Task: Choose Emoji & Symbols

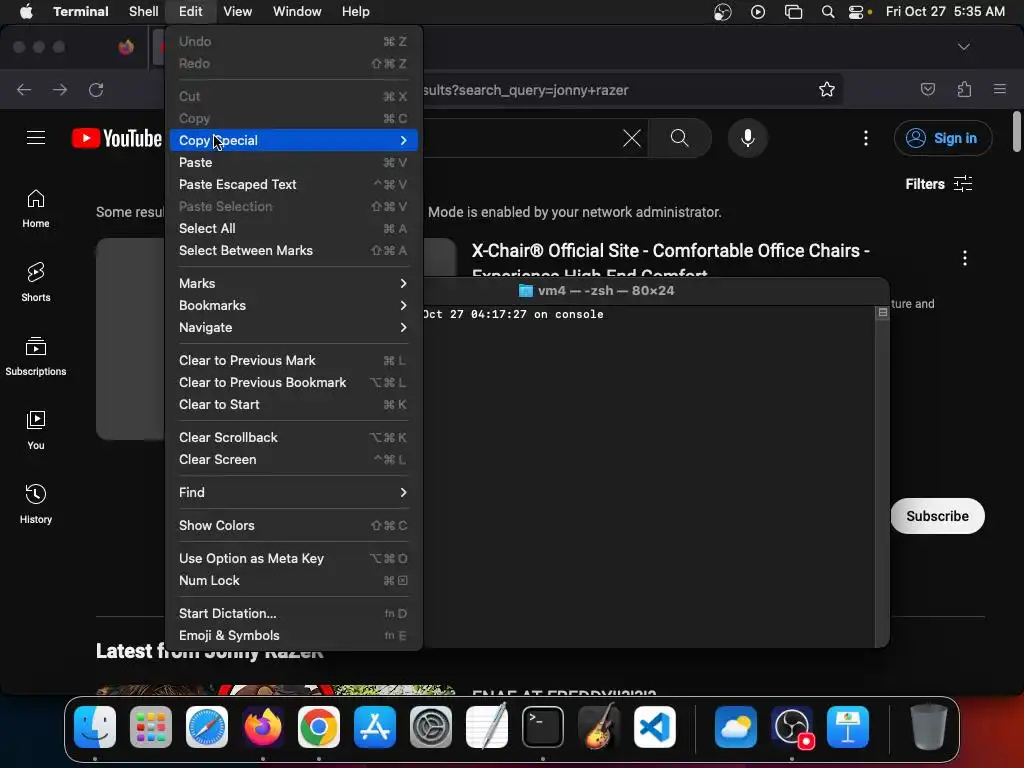Action: [x=293, y=635]
